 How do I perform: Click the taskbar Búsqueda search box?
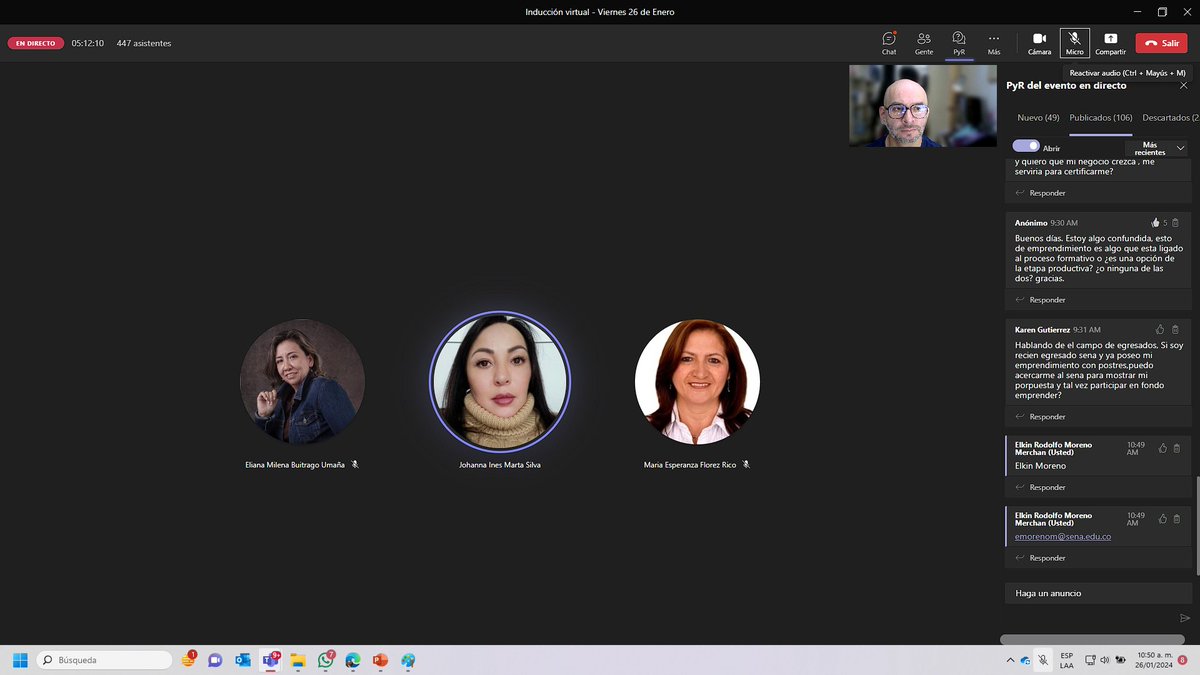coord(105,660)
